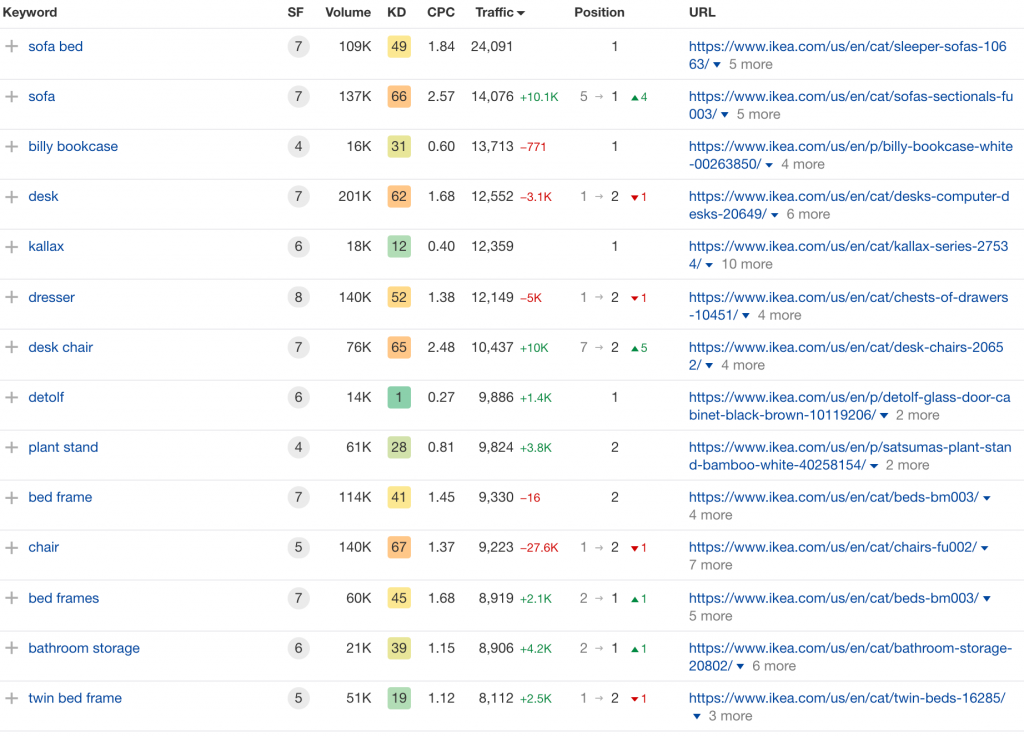Viewport: 1024px width, 736px height.
Task: Open the desk chair keyword link
Action: pos(61,347)
